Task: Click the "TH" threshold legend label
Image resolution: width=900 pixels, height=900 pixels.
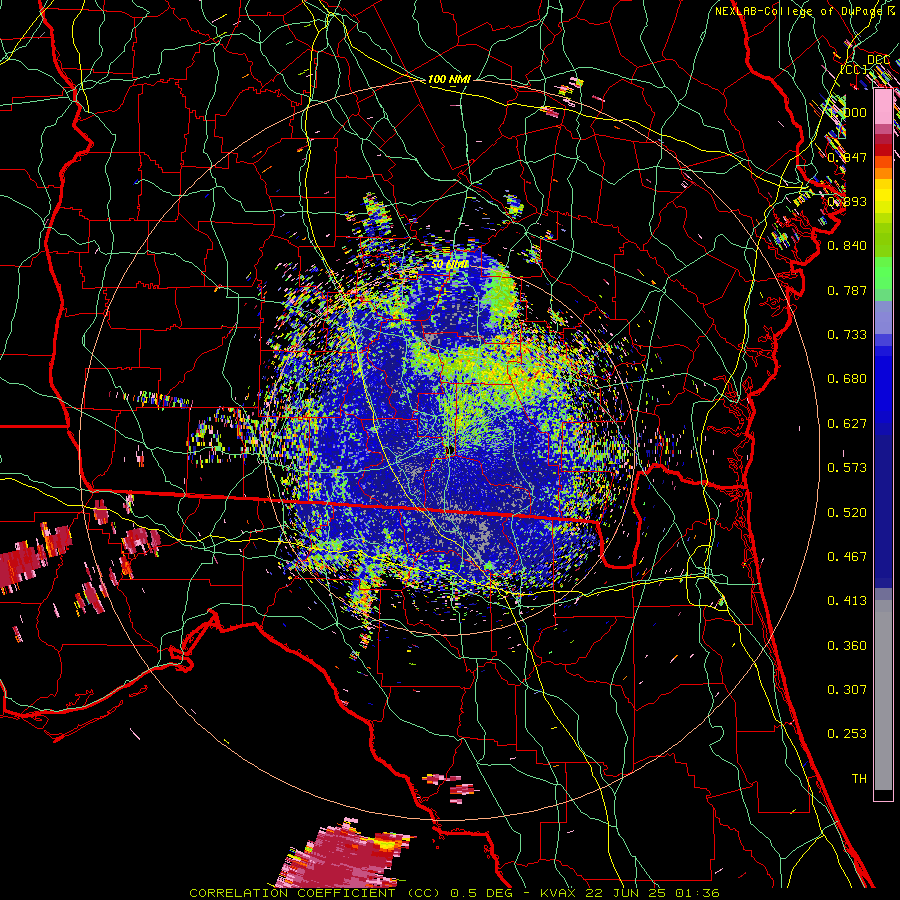Action: tap(859, 779)
